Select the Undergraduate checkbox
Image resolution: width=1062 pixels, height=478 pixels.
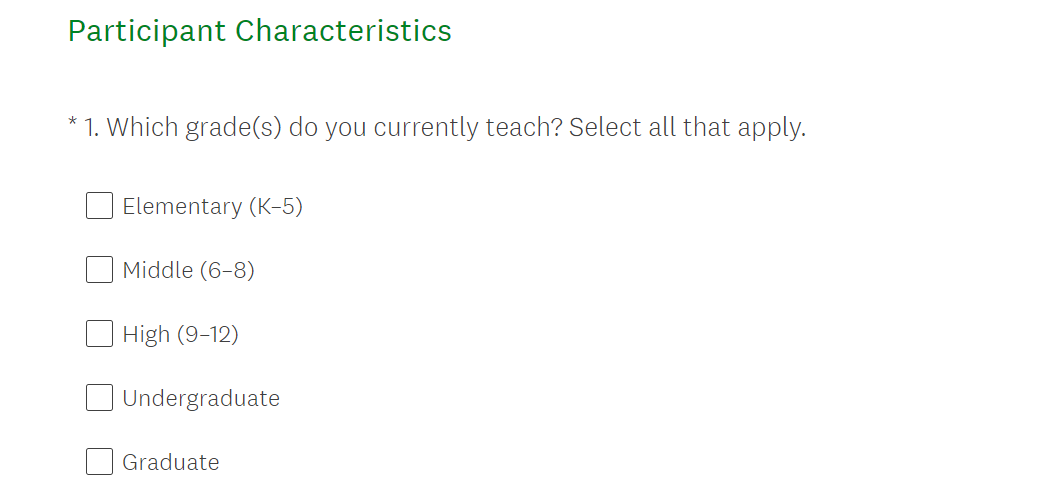tap(99, 398)
